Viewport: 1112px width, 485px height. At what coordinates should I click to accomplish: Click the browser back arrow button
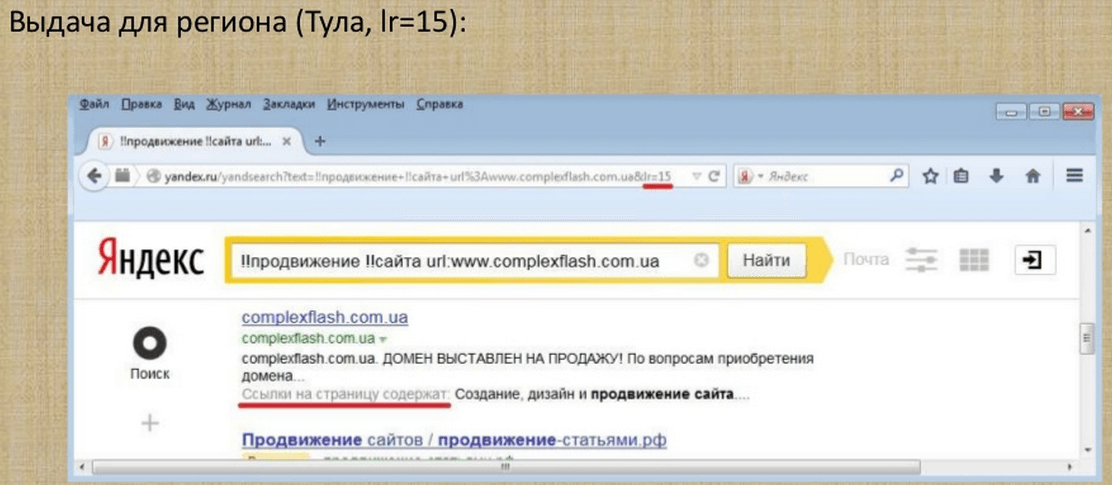96,175
